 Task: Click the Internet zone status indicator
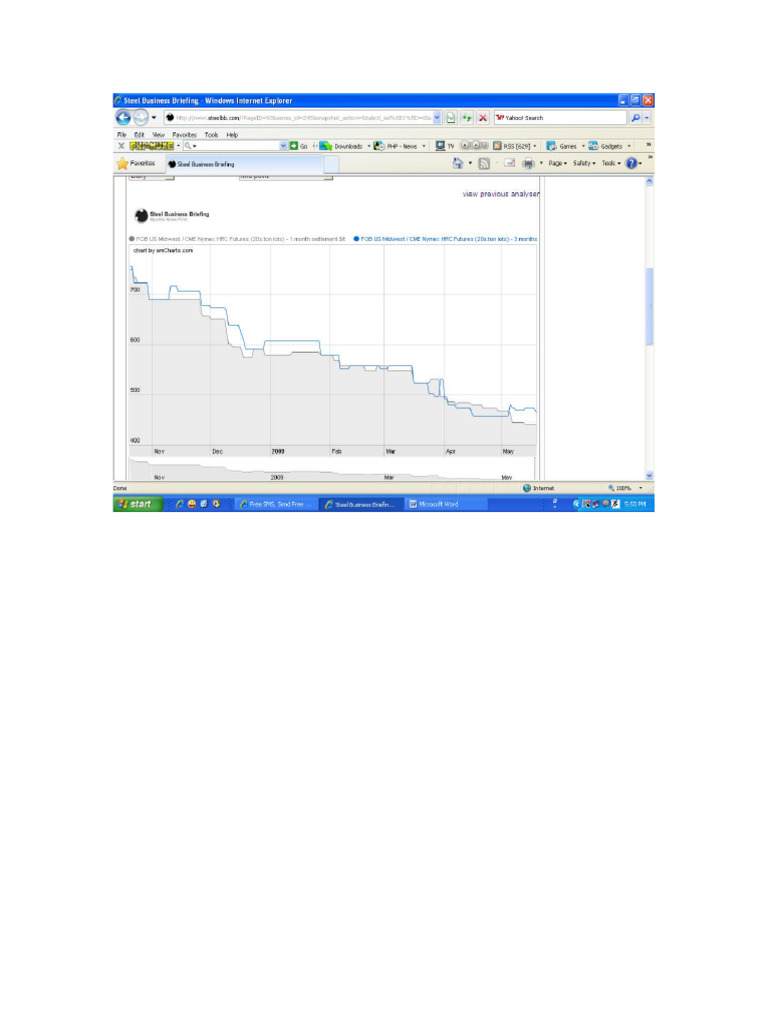click(x=539, y=488)
